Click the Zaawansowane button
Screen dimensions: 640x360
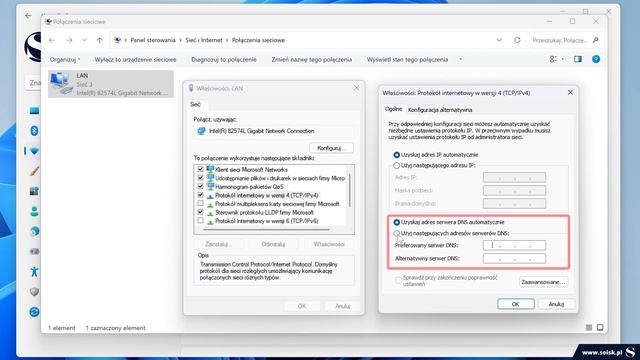(x=543, y=282)
